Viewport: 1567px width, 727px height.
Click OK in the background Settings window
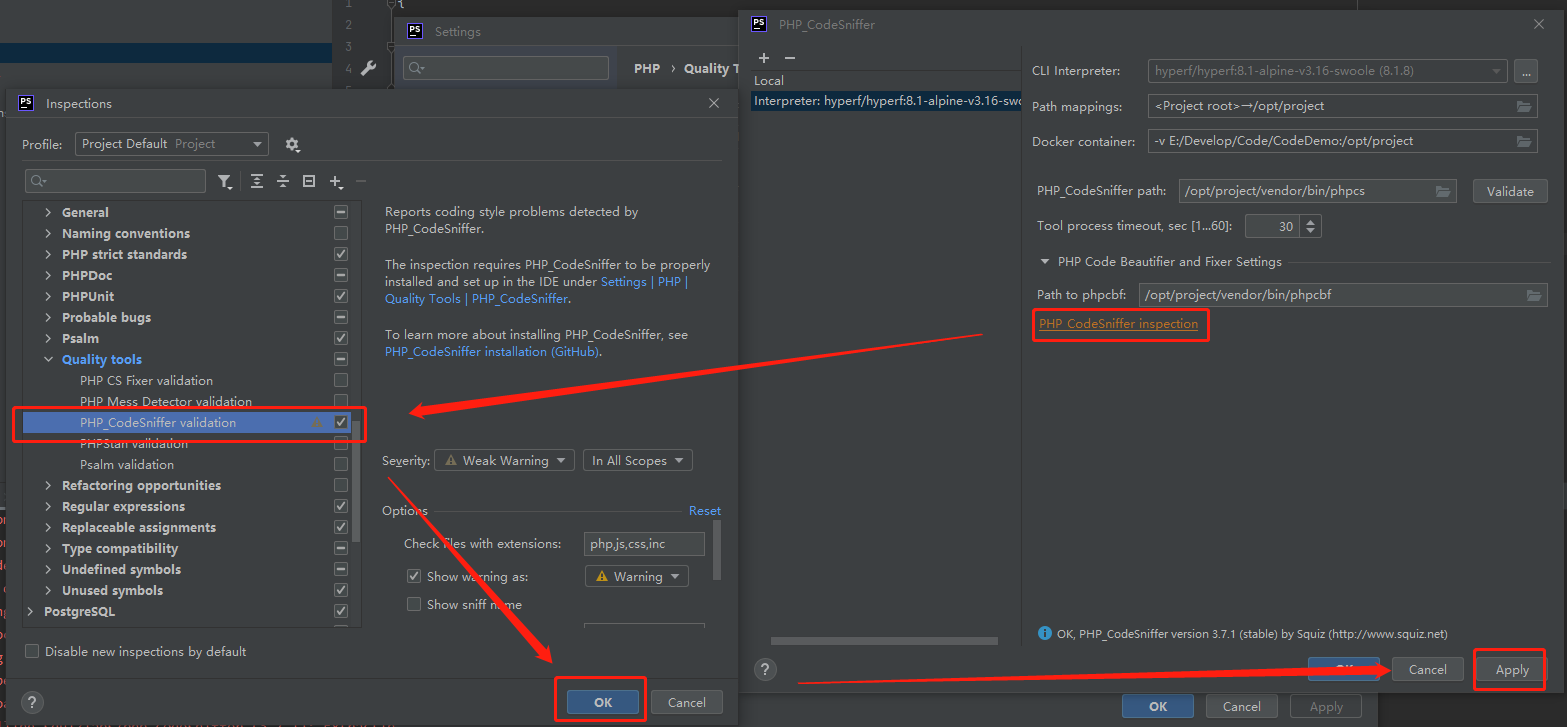[1158, 706]
